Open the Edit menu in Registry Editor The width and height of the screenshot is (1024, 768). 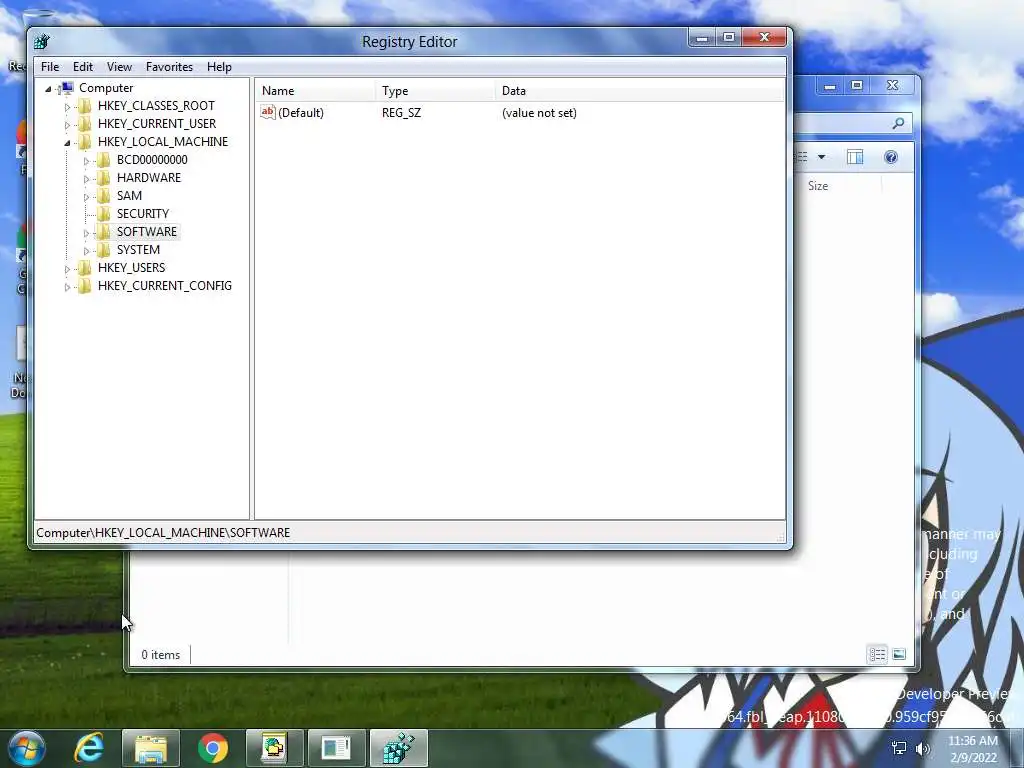[82, 67]
